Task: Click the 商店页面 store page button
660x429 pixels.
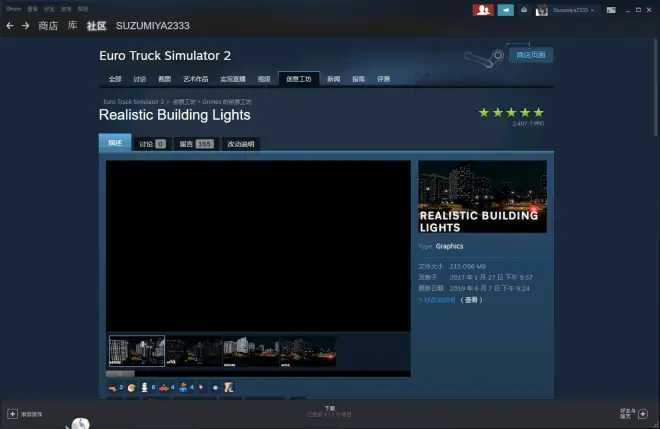Action: click(530, 56)
